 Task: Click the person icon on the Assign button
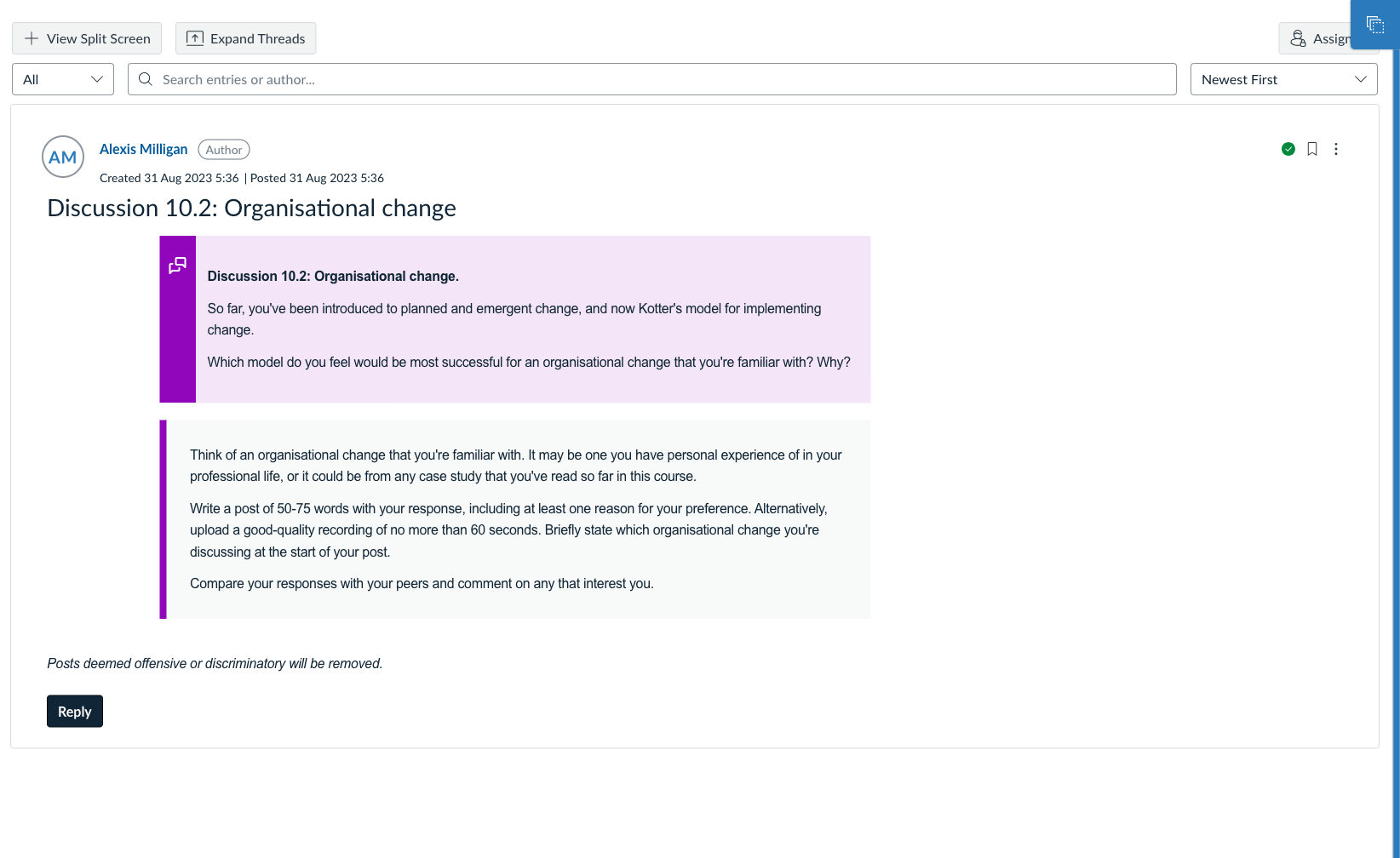pyautogui.click(x=1298, y=38)
